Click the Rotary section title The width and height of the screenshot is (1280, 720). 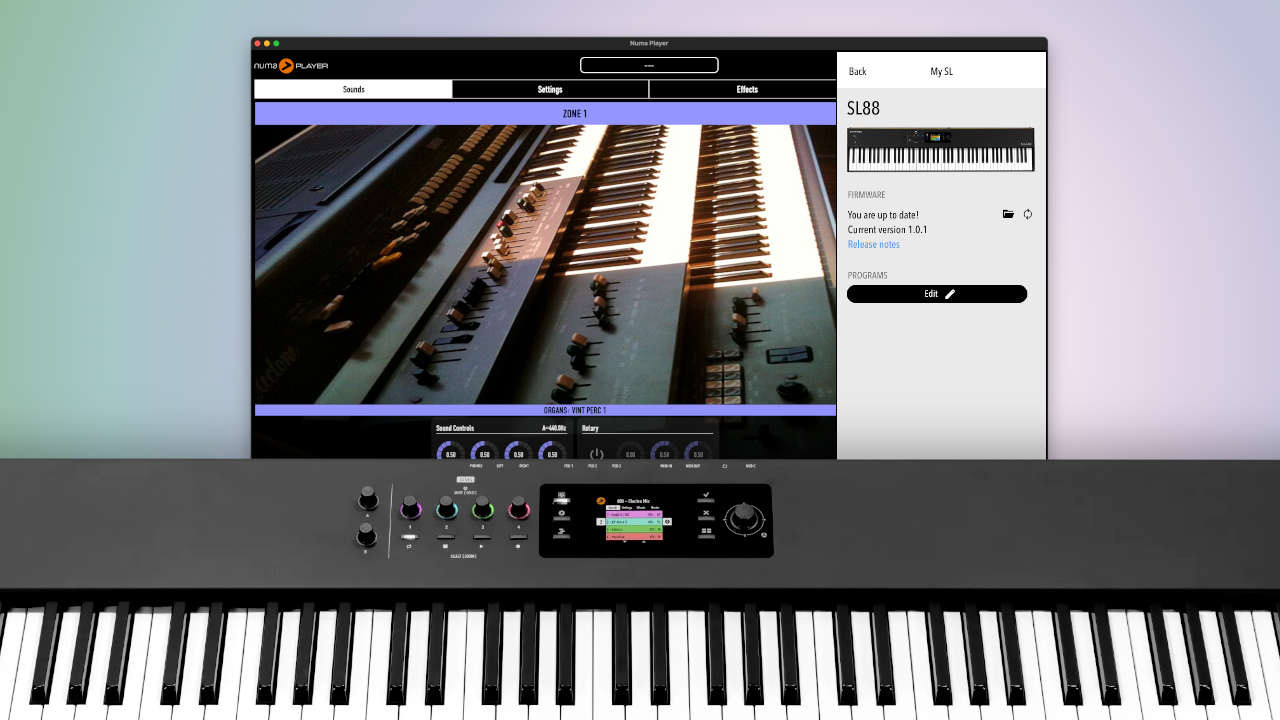point(590,428)
